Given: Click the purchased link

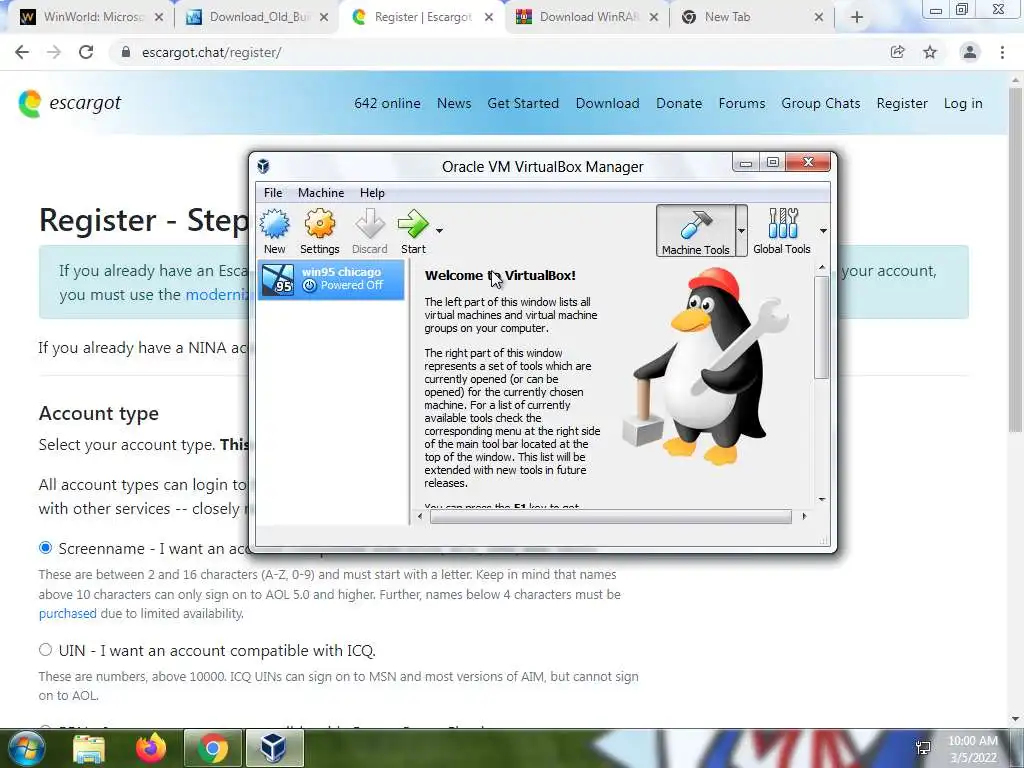Looking at the screenshot, I should point(67,613).
